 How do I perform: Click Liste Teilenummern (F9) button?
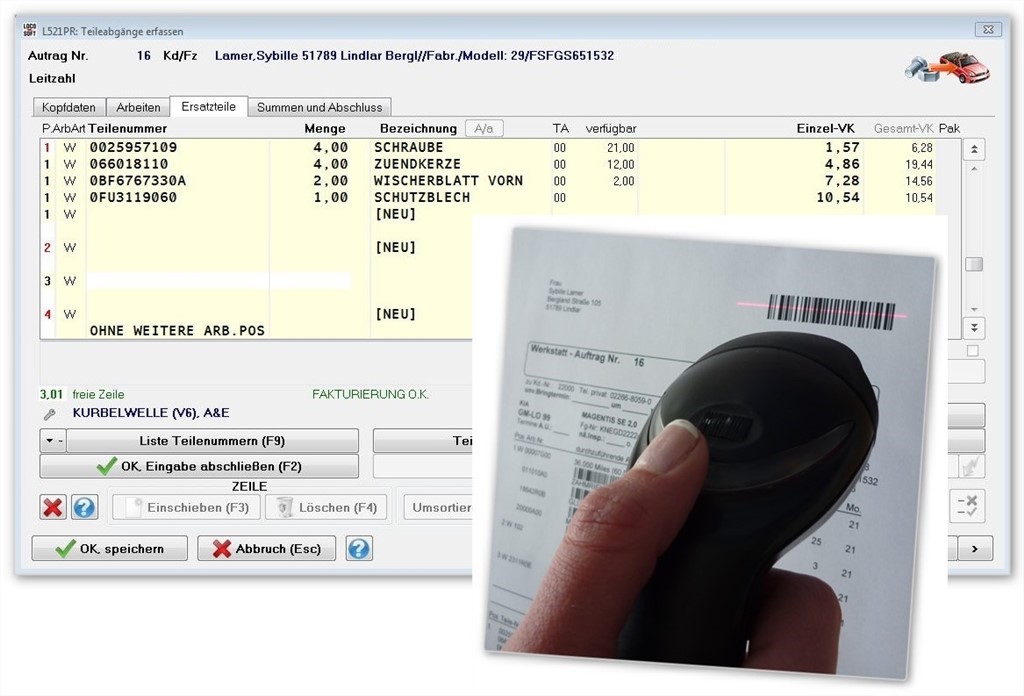[x=211, y=441]
